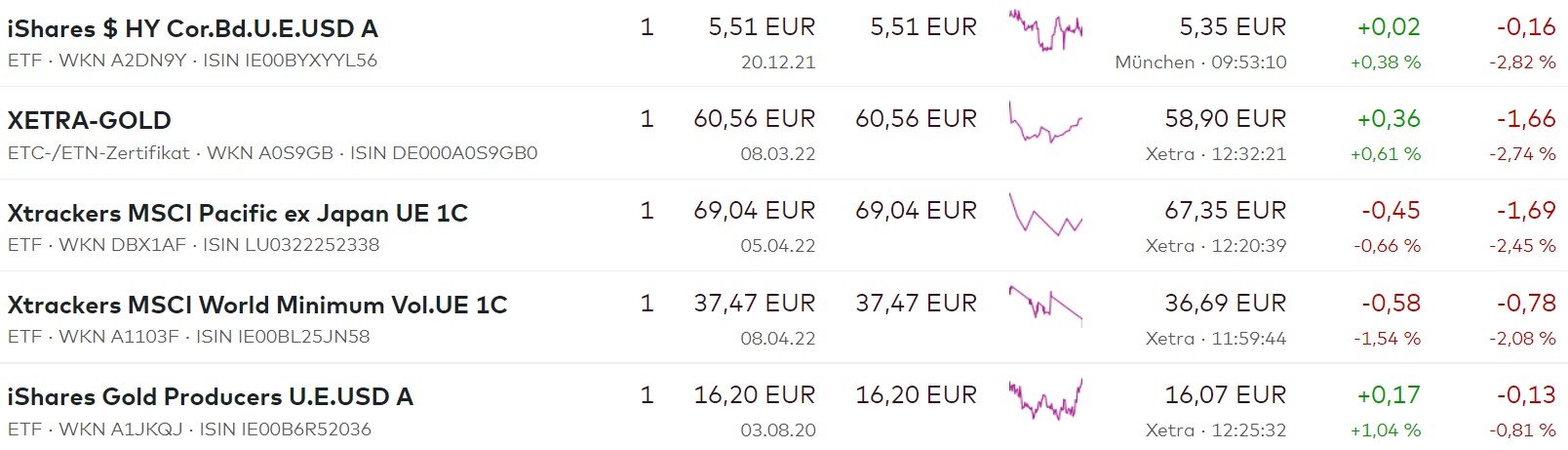
Task: Click the +0,36 daily change for XETRA-GOLD
Action: coord(1389,119)
